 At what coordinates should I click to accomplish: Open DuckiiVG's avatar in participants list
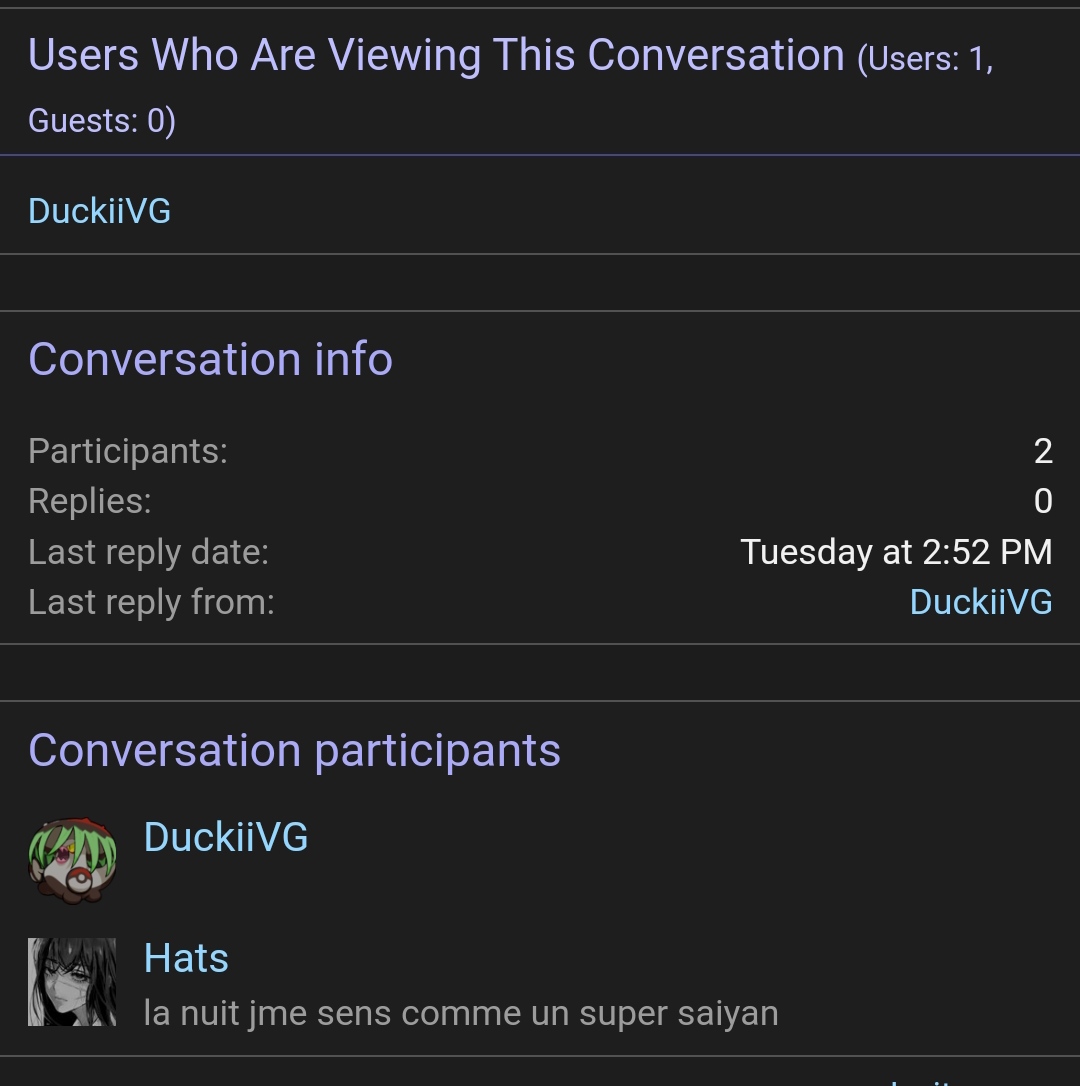72,861
